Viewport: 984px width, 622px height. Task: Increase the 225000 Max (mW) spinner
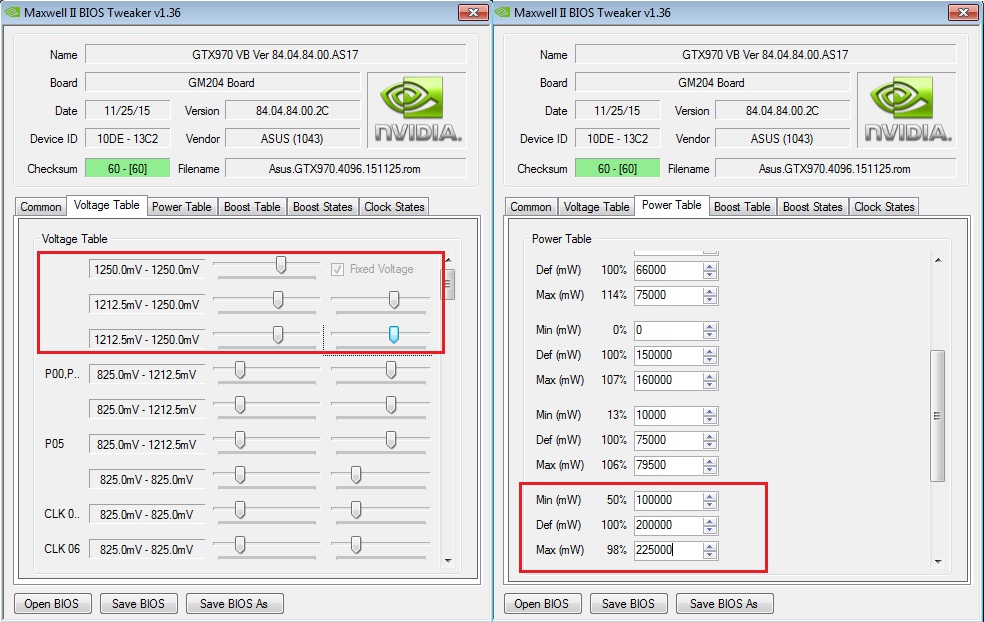coord(710,547)
